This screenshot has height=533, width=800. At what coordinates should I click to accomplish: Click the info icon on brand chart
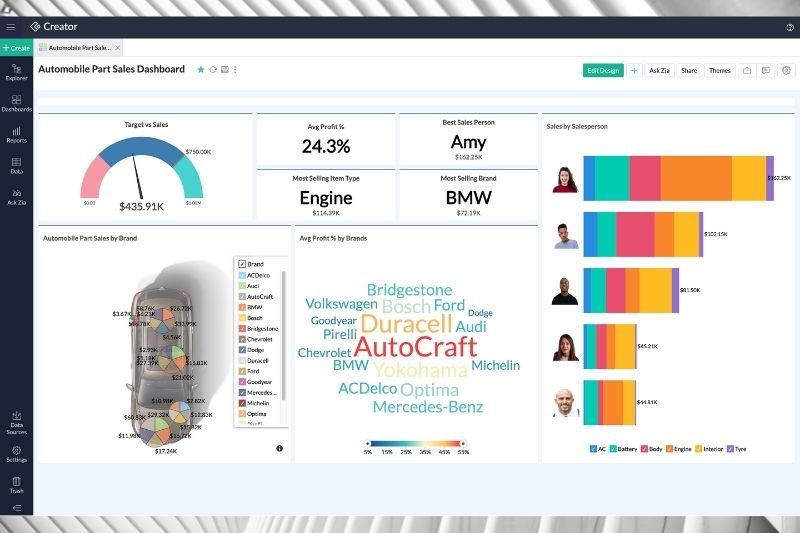[x=280, y=448]
